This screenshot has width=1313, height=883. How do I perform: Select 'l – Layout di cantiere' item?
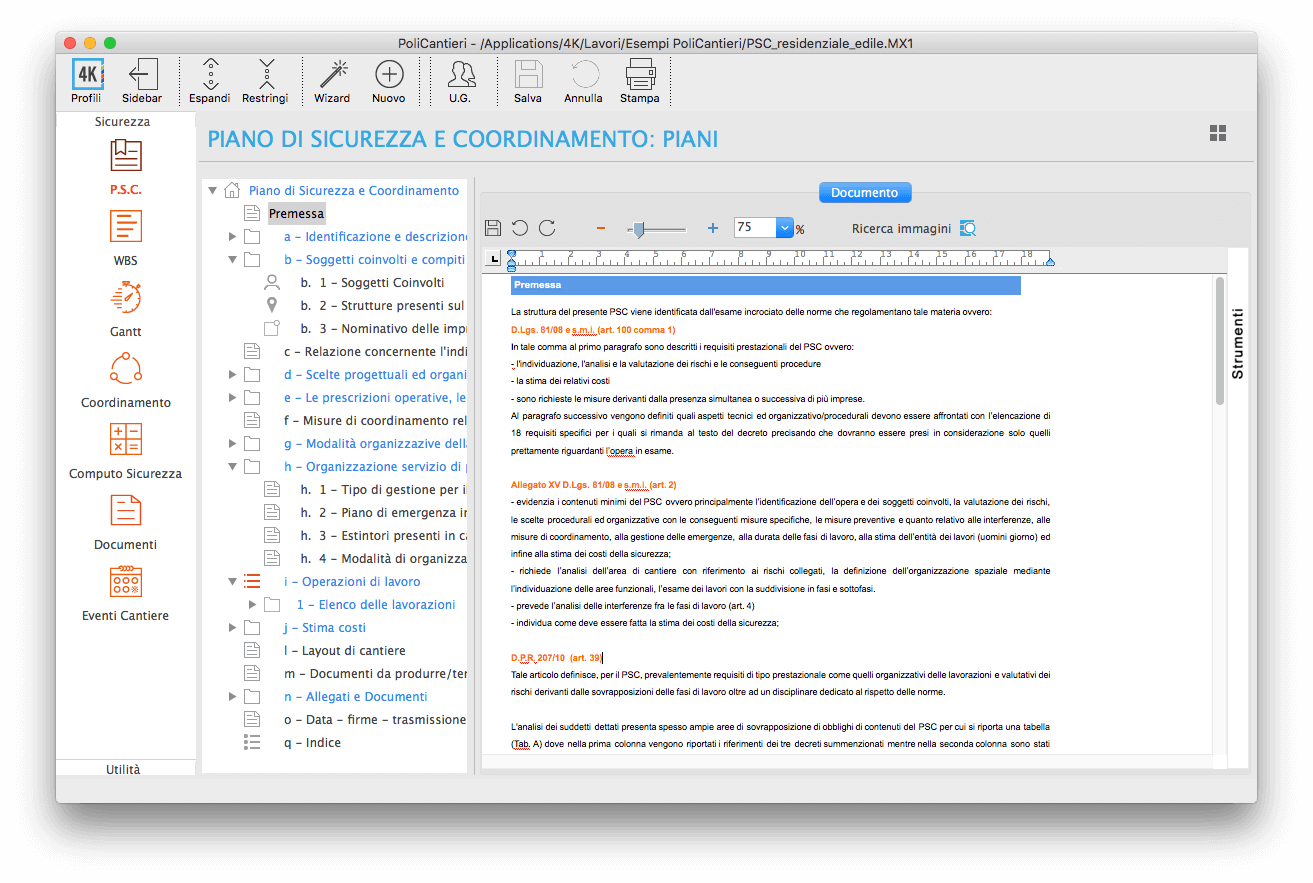tap(345, 651)
